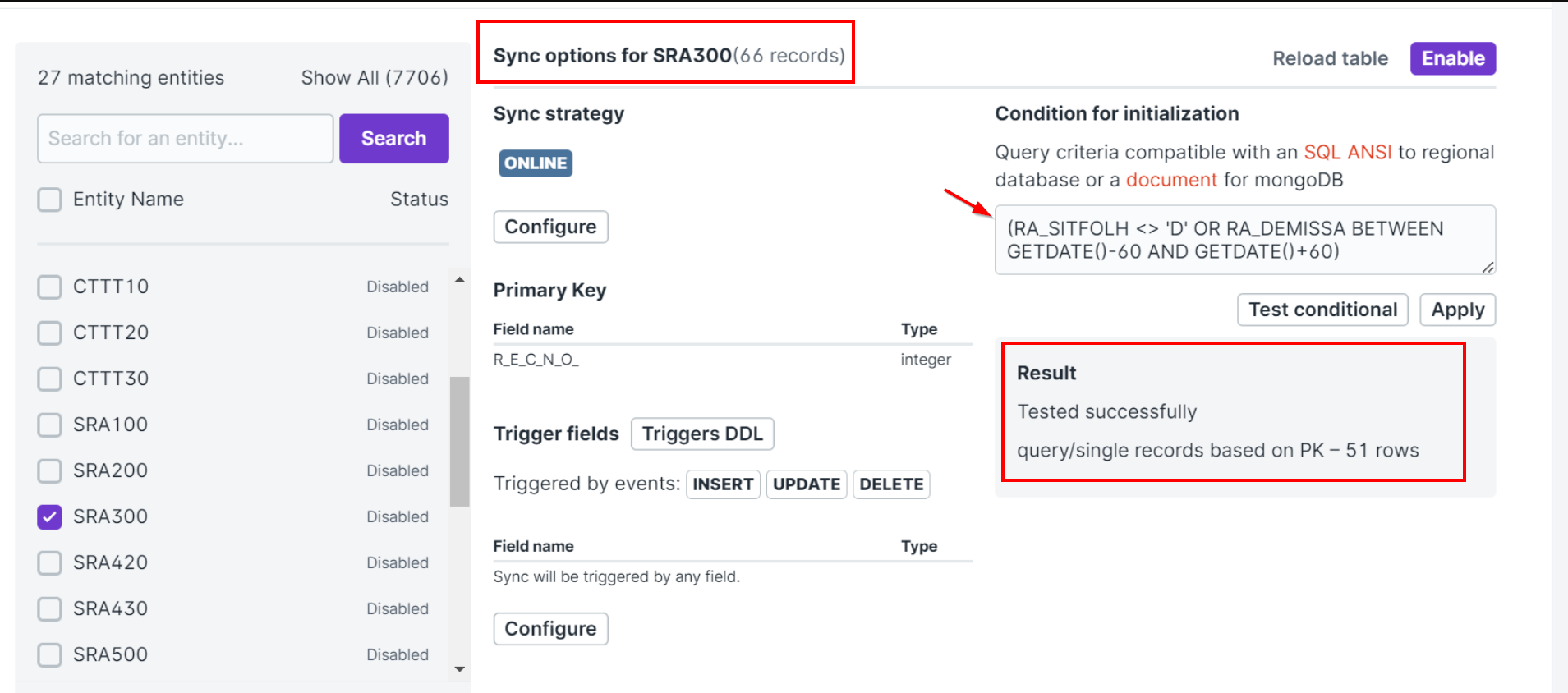Click the Search button

pyautogui.click(x=393, y=138)
